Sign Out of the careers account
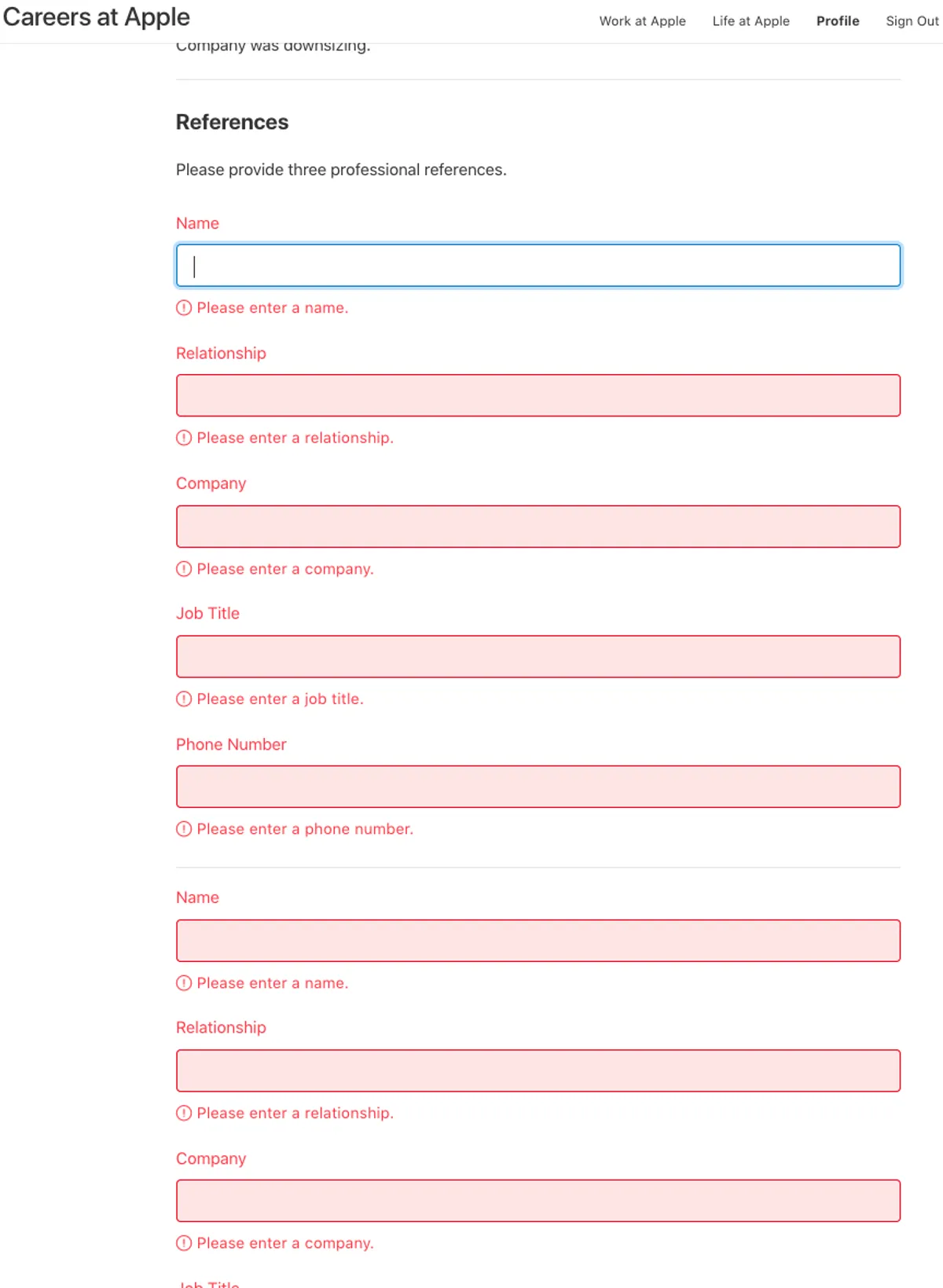This screenshot has height=1288, width=943. [912, 21]
